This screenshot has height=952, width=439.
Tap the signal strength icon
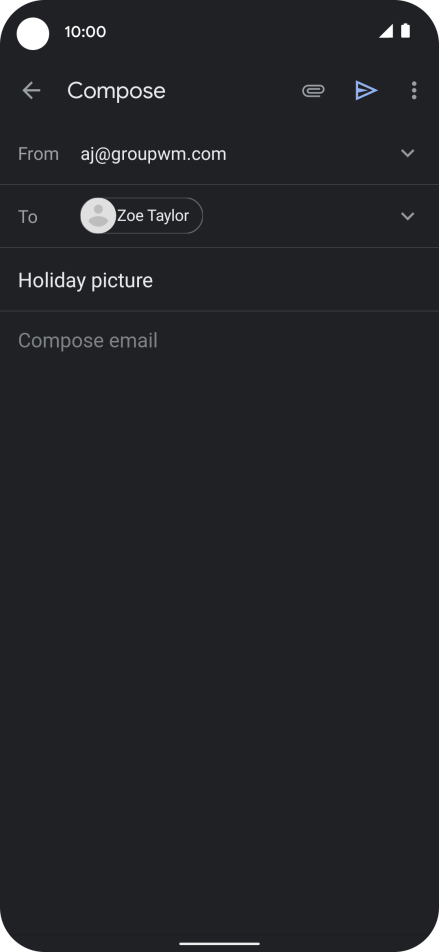coord(386,32)
